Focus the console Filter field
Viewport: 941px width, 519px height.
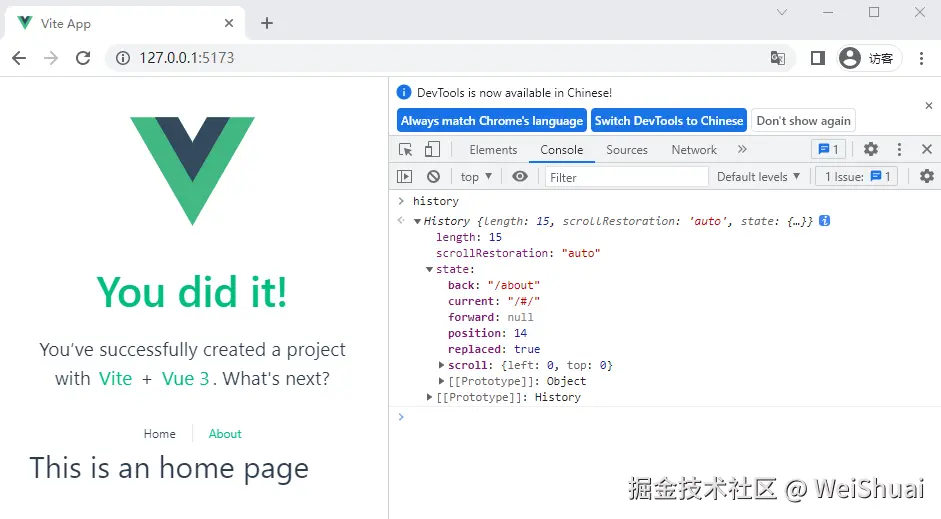click(627, 177)
